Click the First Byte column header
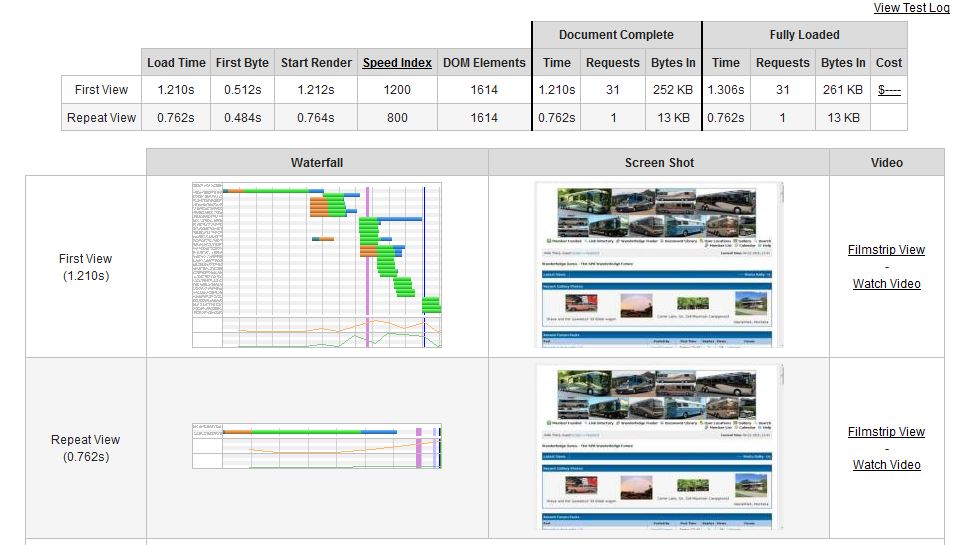The width and height of the screenshot is (958, 545). point(242,62)
